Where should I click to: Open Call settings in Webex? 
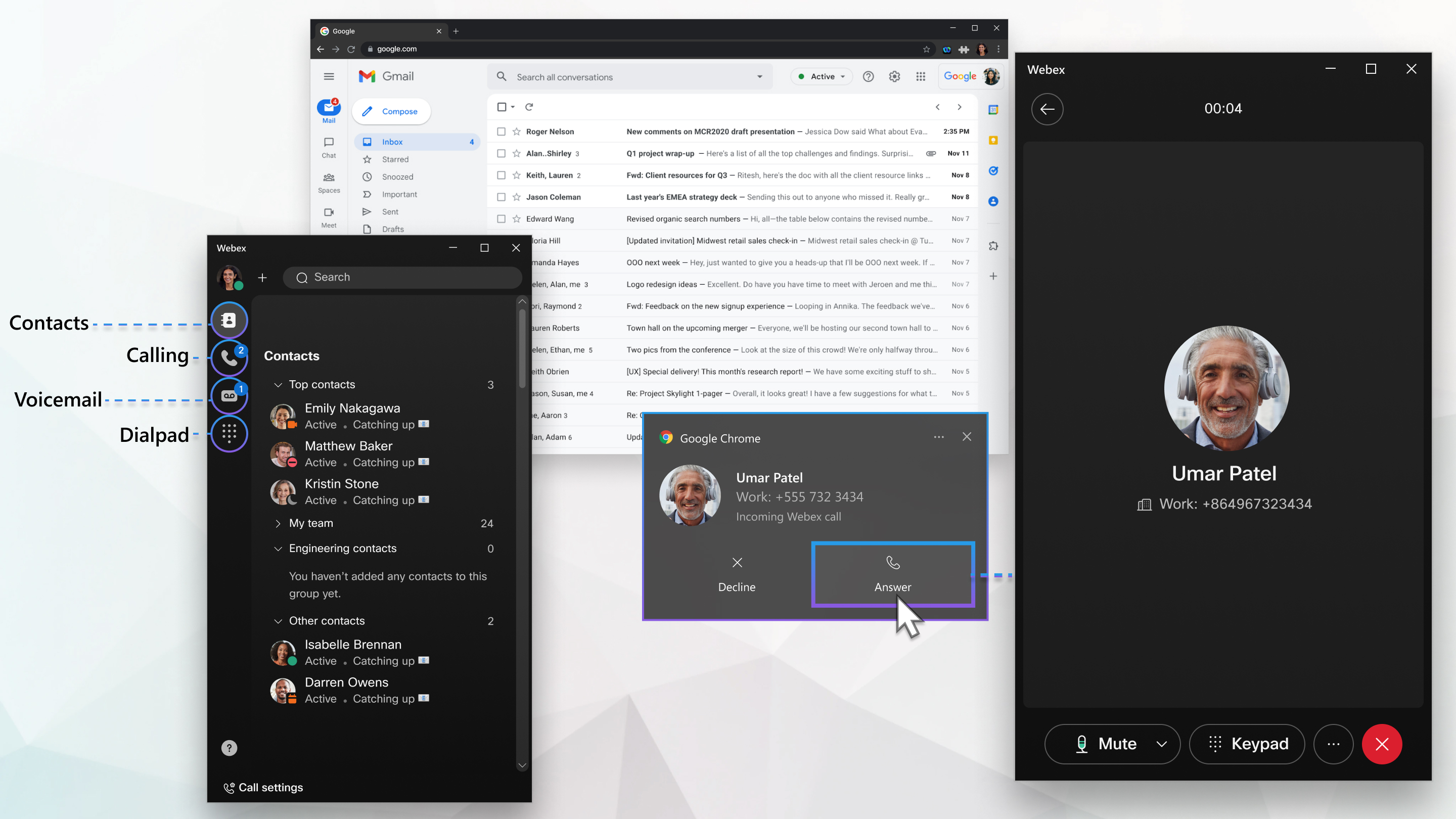coord(263,787)
